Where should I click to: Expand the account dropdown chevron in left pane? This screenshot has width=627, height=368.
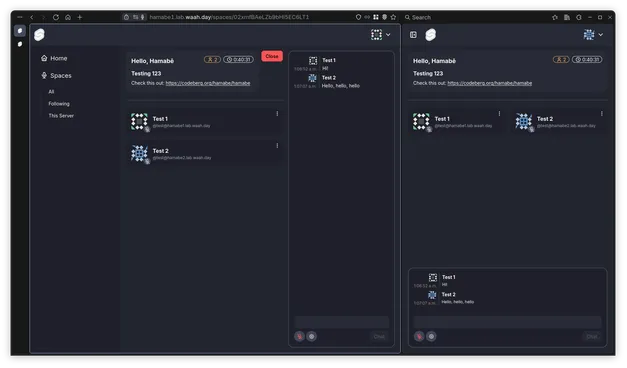388,35
